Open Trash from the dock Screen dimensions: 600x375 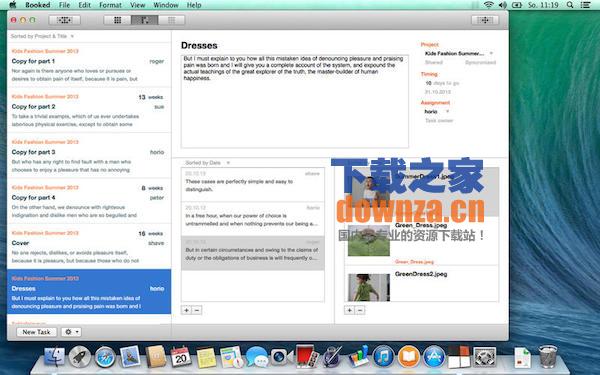[x=548, y=357]
